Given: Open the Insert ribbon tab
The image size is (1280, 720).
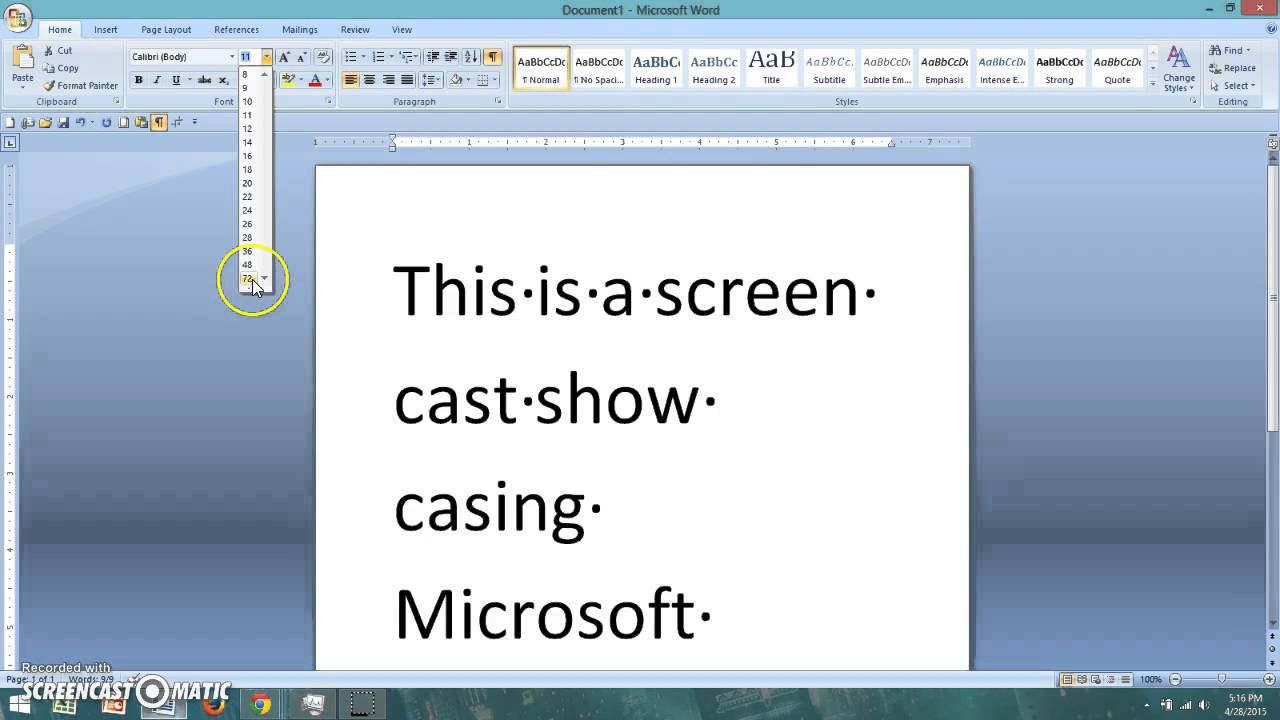Looking at the screenshot, I should pos(106,30).
